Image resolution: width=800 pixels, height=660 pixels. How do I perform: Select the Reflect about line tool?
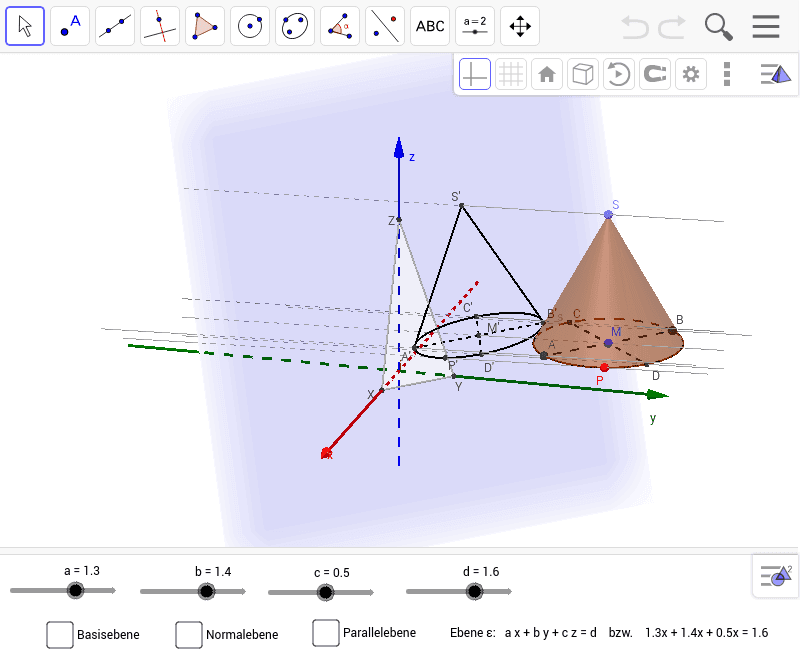coord(385,26)
